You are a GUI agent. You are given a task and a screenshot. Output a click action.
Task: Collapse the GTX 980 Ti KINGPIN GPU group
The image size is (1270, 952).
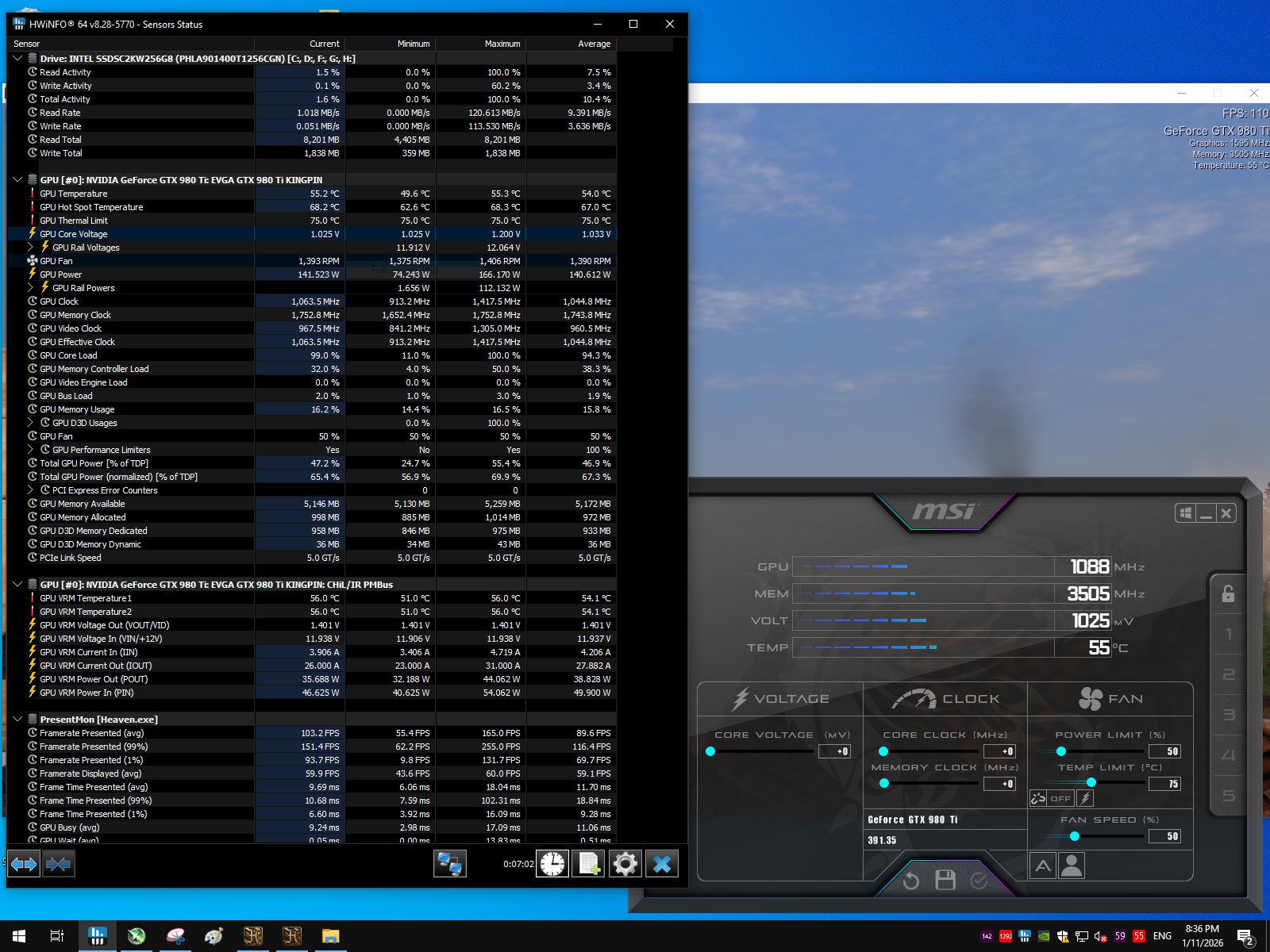pos(17,179)
